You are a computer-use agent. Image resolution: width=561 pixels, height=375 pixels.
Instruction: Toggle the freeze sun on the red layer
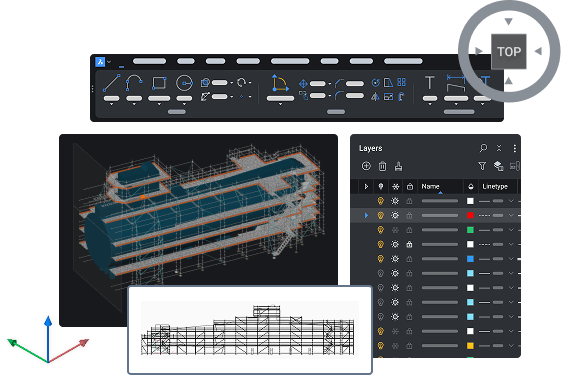pos(395,215)
